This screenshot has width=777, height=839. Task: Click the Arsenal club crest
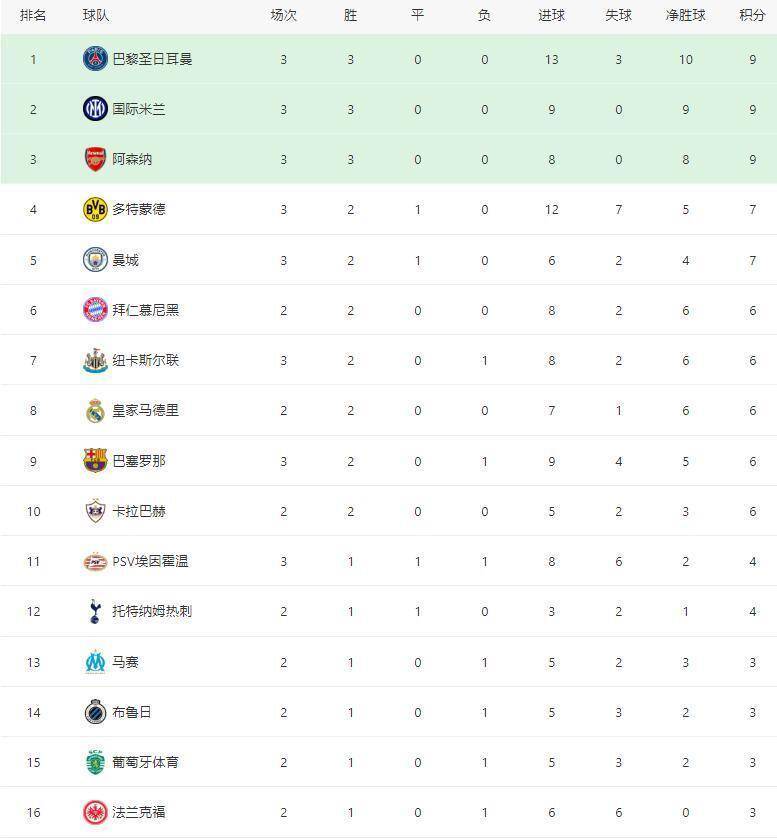tap(95, 159)
